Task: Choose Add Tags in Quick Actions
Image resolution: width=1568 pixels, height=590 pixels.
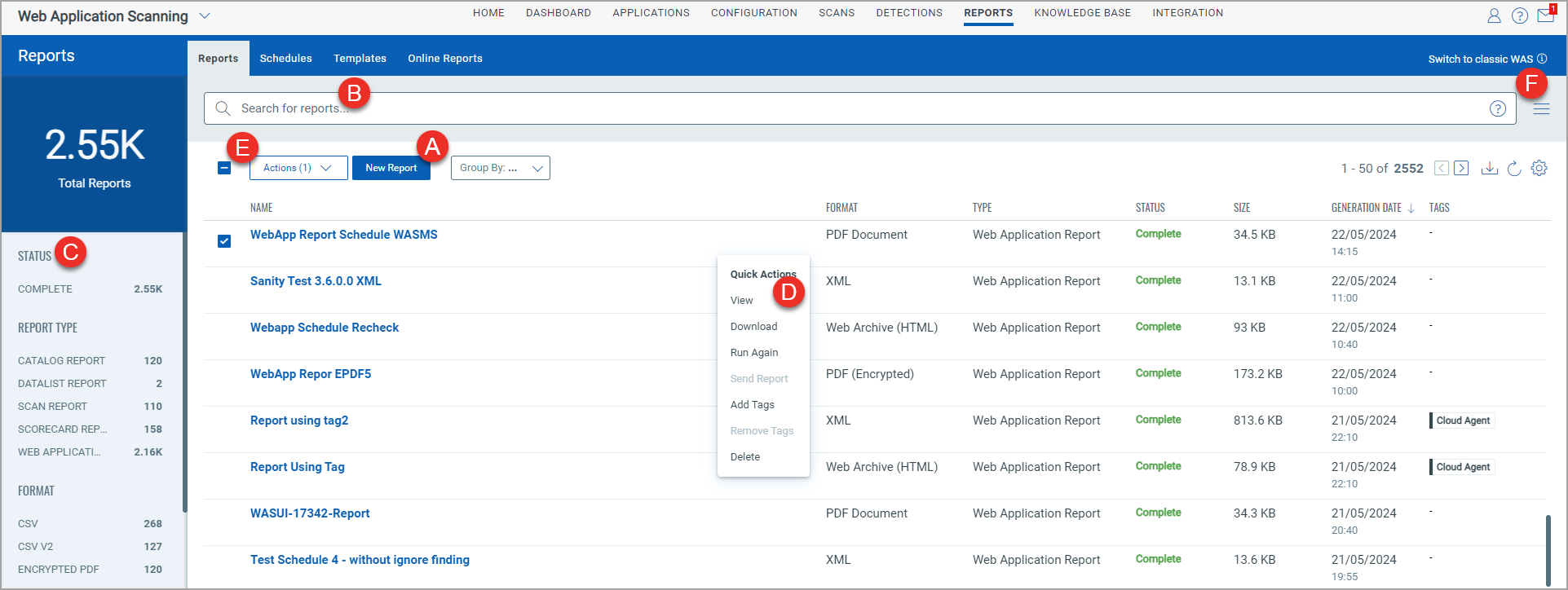Action: point(752,405)
